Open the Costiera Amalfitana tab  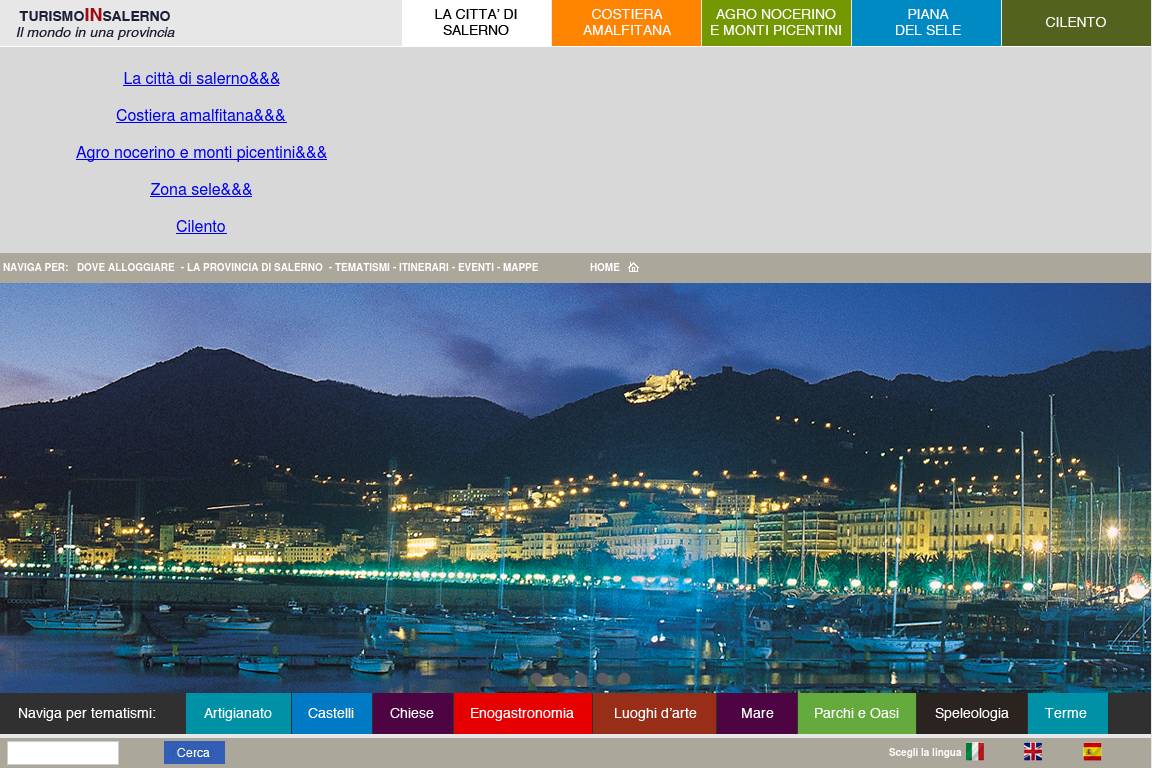tap(627, 23)
